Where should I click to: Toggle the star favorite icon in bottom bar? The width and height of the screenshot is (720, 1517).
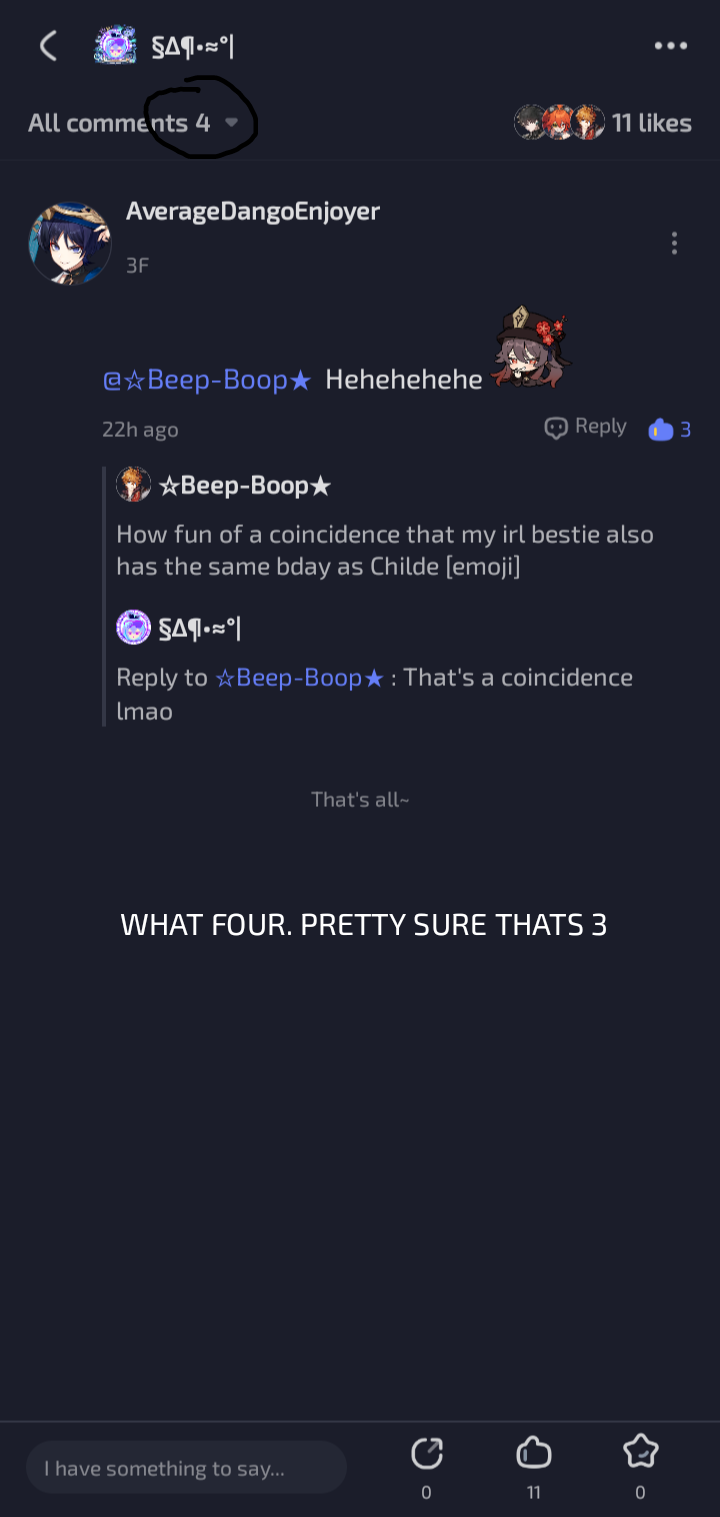click(640, 1453)
